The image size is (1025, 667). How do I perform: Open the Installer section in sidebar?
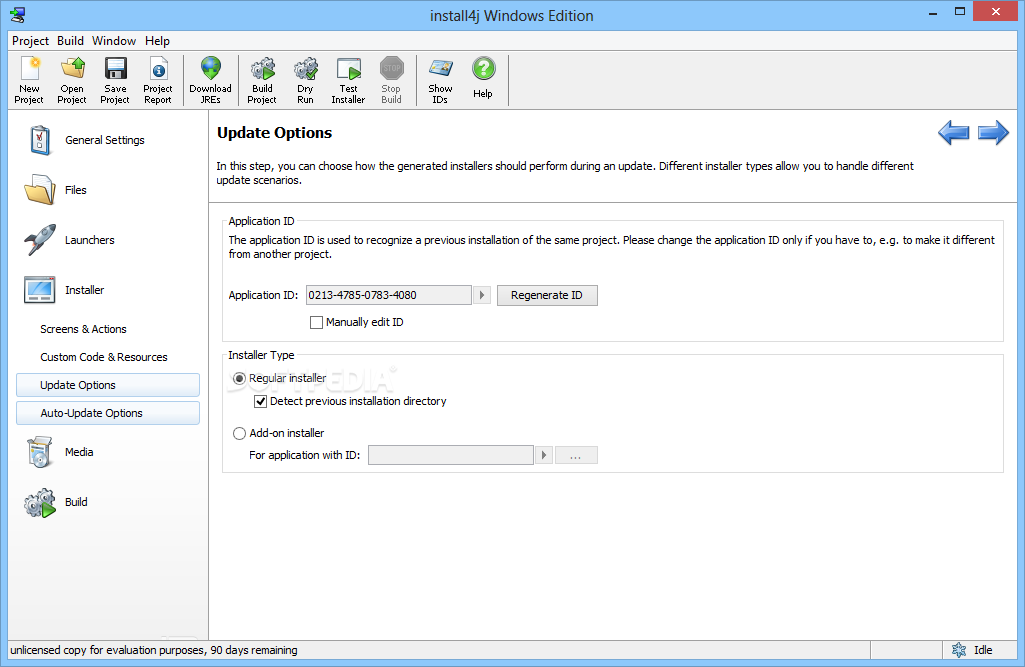tap(64, 290)
